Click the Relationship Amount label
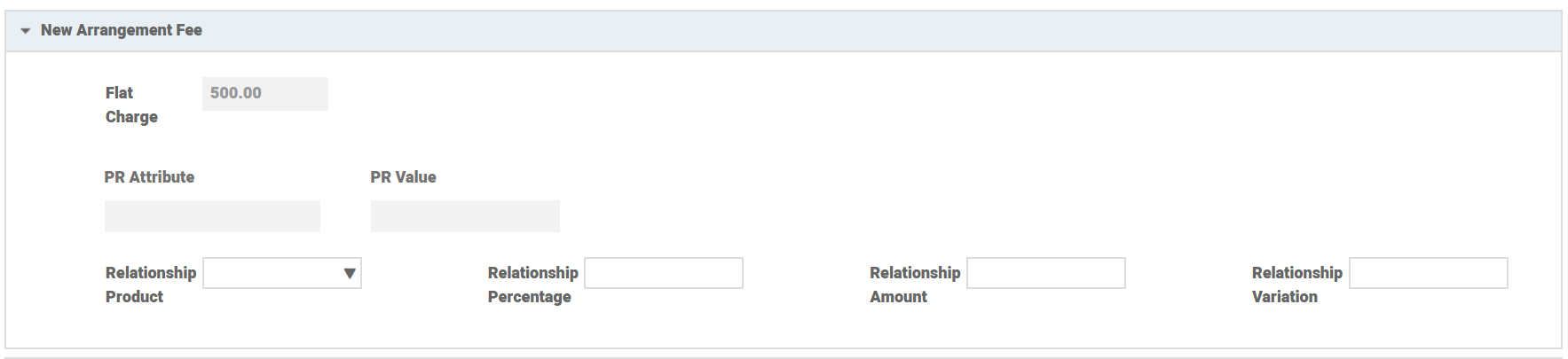 coord(914,285)
